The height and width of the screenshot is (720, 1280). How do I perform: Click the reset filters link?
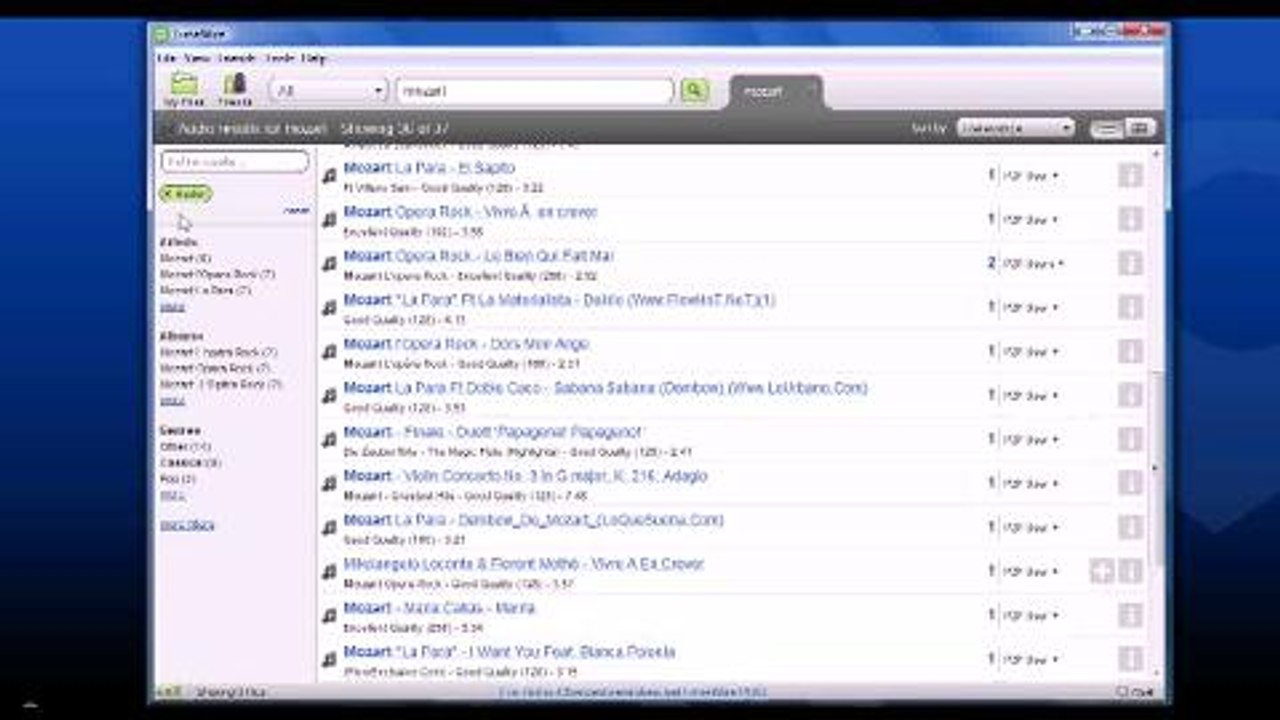(297, 211)
